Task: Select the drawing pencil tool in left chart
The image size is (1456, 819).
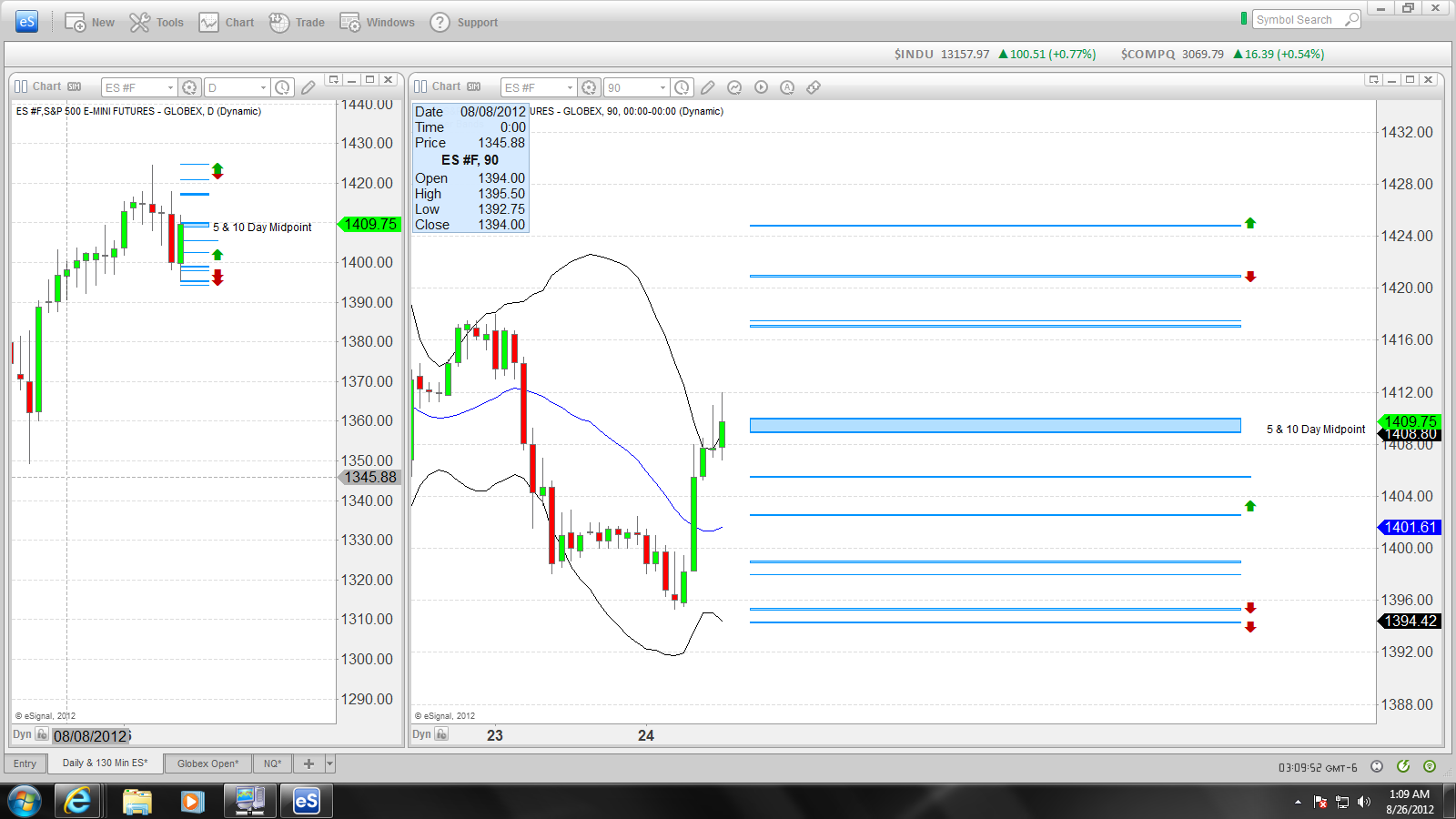Action: pyautogui.click(x=308, y=87)
